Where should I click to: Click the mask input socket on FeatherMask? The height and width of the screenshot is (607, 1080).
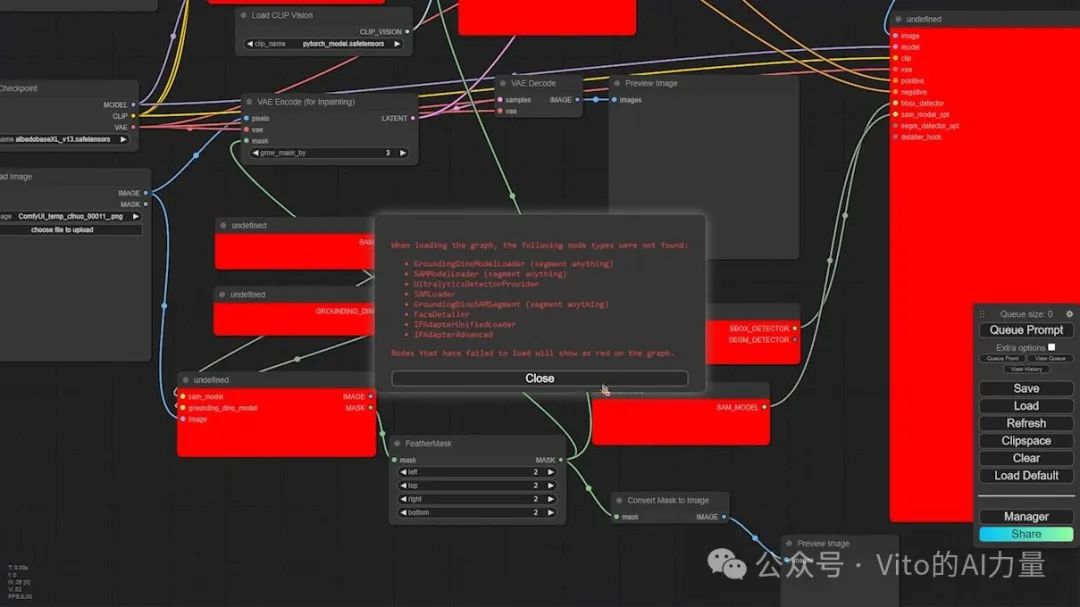coord(394,460)
